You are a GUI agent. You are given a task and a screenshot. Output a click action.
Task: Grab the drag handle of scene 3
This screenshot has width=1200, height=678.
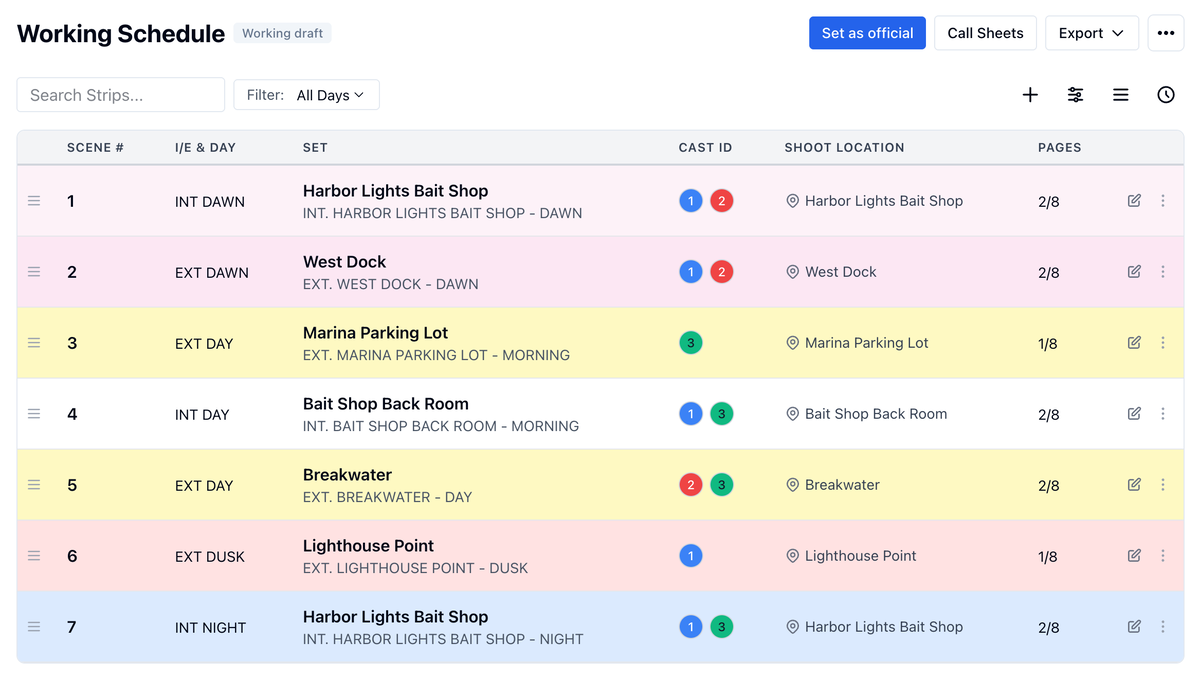point(34,343)
